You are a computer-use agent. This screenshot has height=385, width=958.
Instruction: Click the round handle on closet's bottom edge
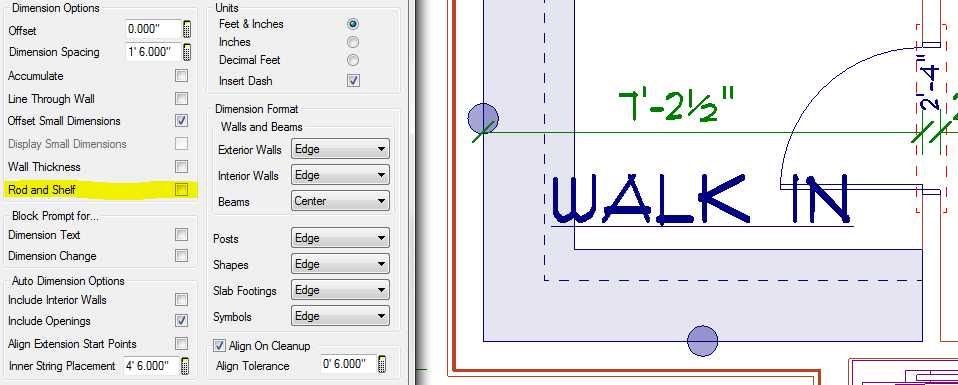click(703, 340)
